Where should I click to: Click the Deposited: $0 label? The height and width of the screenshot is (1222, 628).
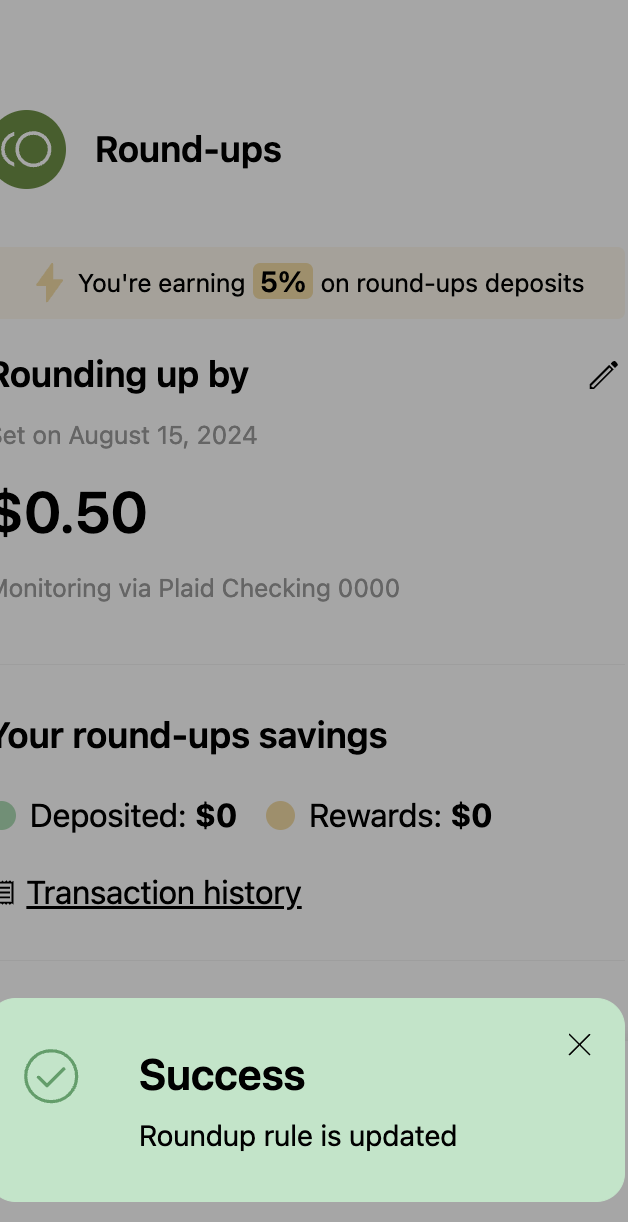[x=133, y=816]
